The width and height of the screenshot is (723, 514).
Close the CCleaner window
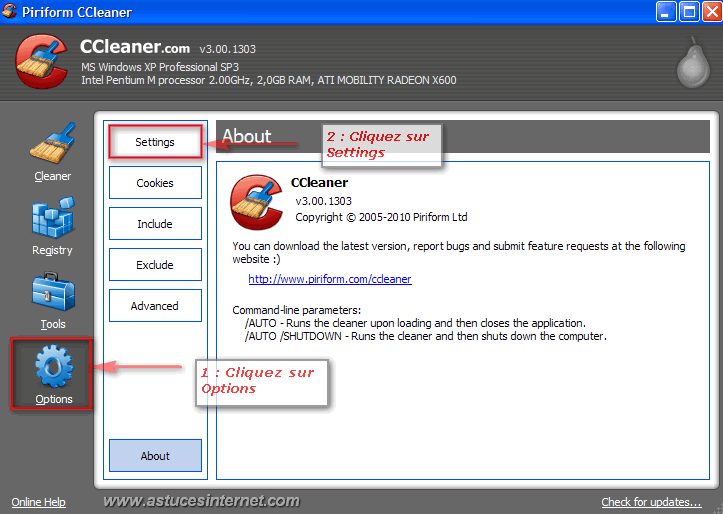coord(712,12)
